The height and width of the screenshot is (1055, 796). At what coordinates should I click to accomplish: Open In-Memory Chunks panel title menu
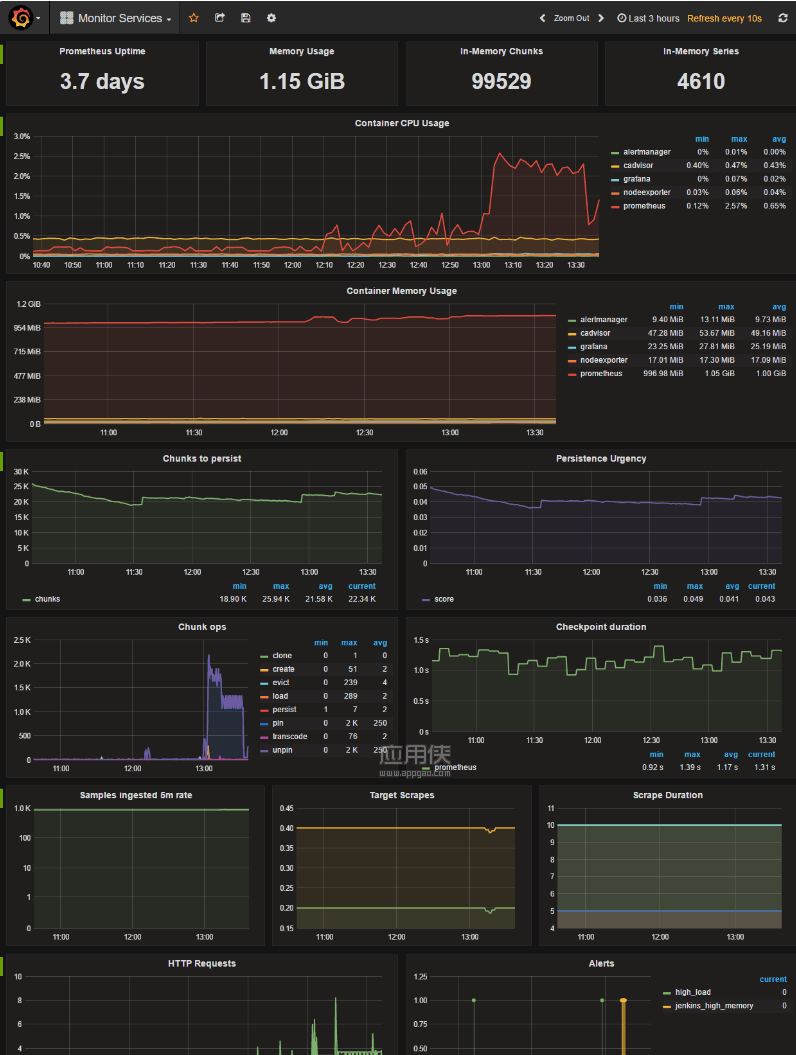point(501,51)
